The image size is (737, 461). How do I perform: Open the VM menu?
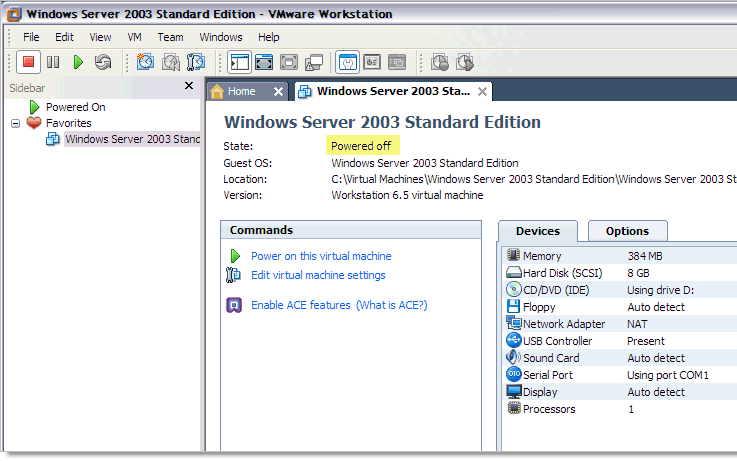point(134,37)
